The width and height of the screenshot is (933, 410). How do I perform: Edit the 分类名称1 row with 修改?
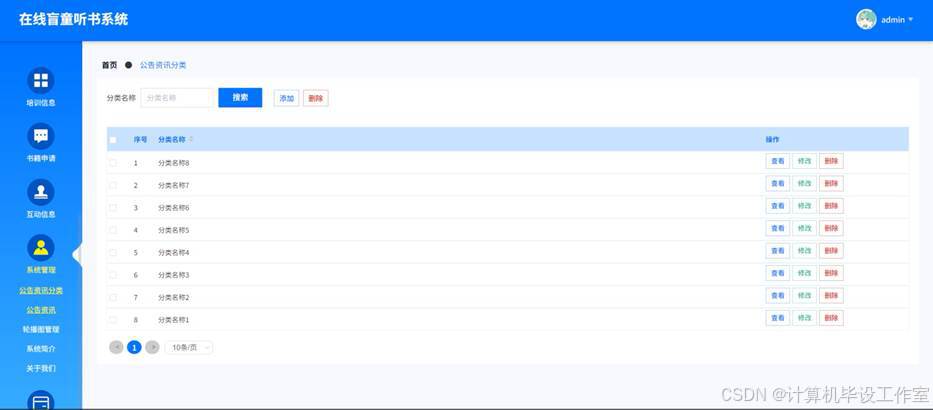tap(804, 318)
